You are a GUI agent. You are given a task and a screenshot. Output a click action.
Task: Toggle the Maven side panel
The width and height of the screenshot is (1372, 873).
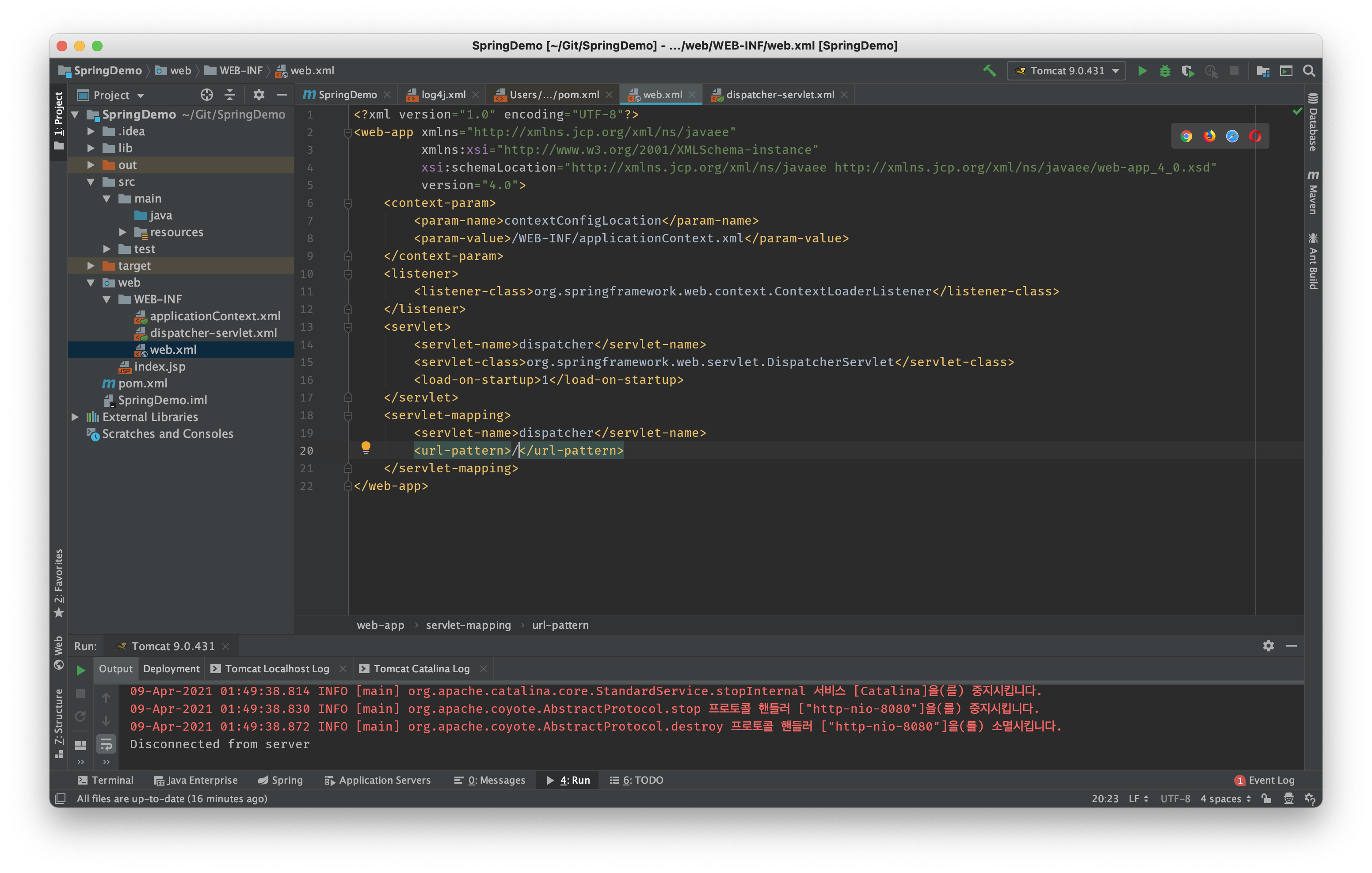[x=1313, y=193]
